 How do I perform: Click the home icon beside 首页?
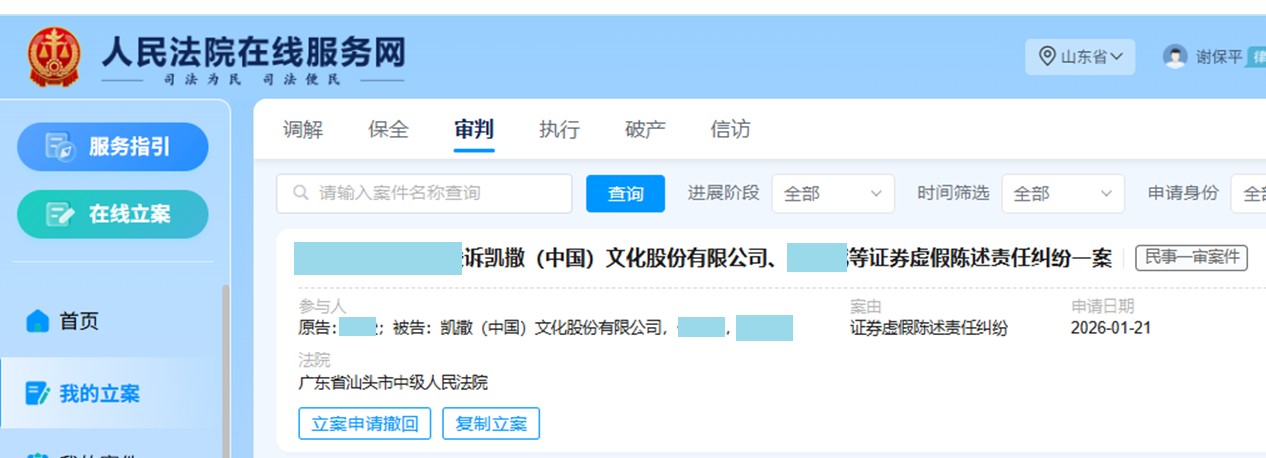click(37, 321)
